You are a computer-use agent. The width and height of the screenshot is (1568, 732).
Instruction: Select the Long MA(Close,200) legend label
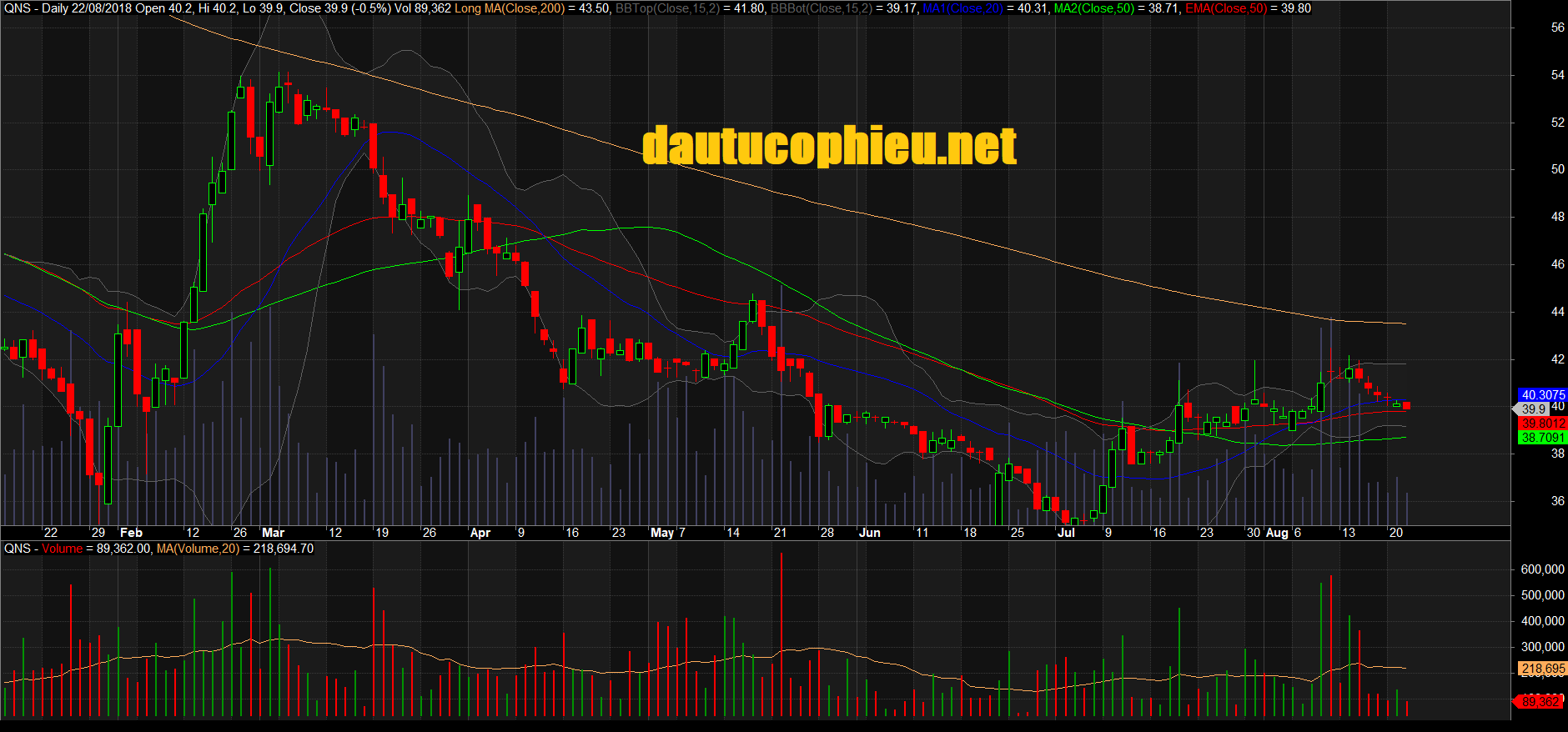click(x=509, y=8)
